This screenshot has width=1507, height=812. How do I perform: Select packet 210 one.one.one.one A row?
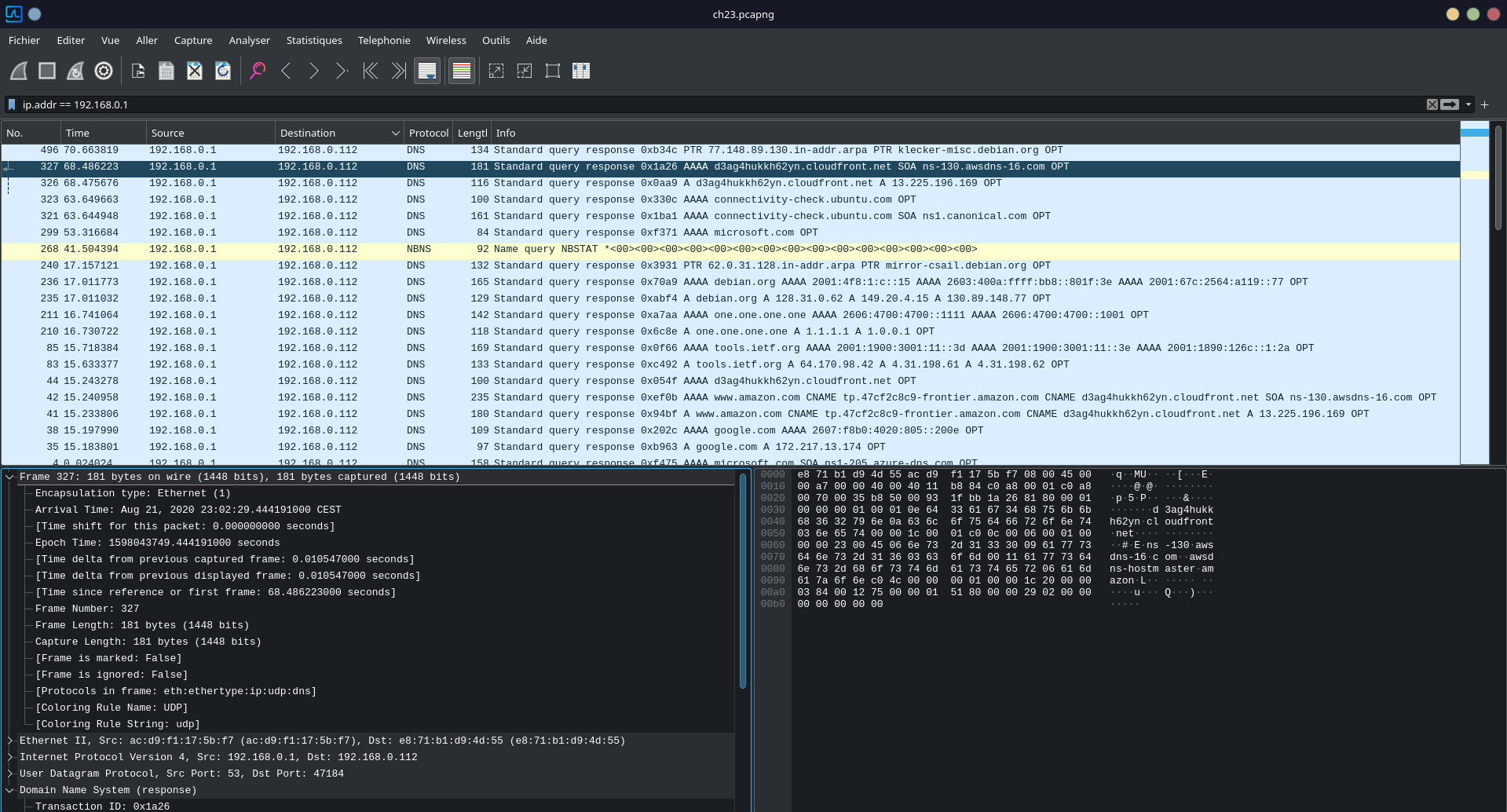(x=730, y=331)
